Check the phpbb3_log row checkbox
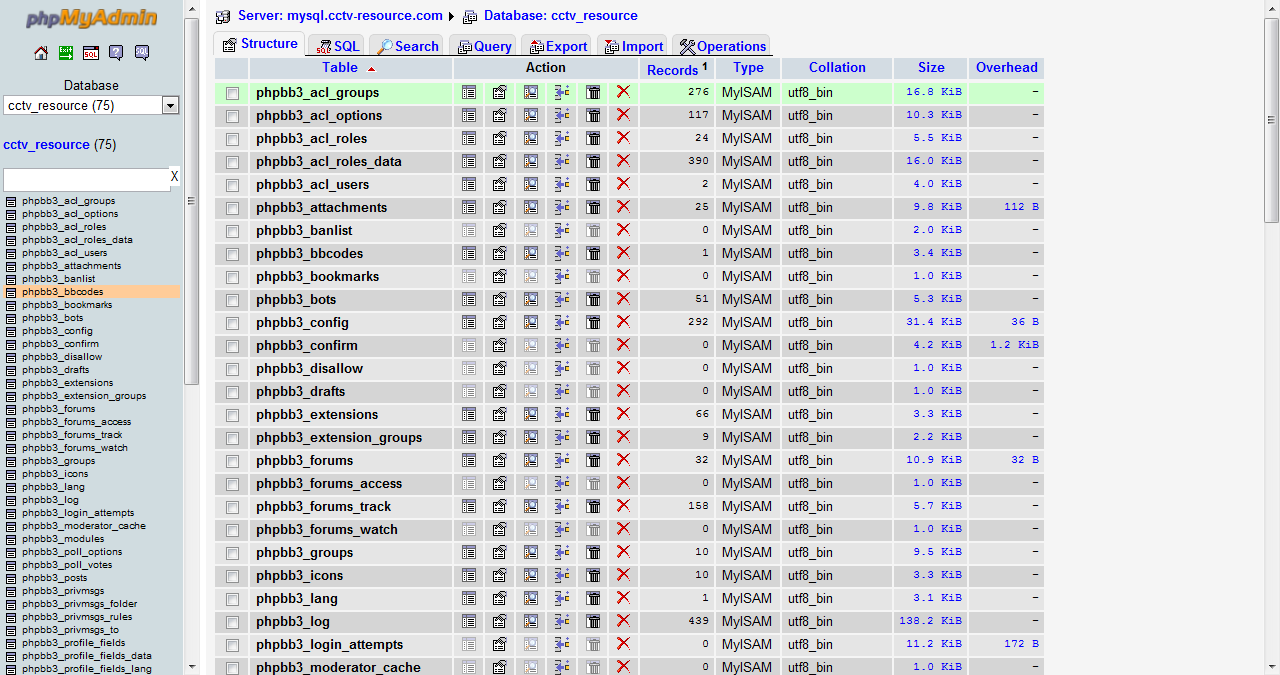This screenshot has height=675, width=1280. tap(232, 622)
